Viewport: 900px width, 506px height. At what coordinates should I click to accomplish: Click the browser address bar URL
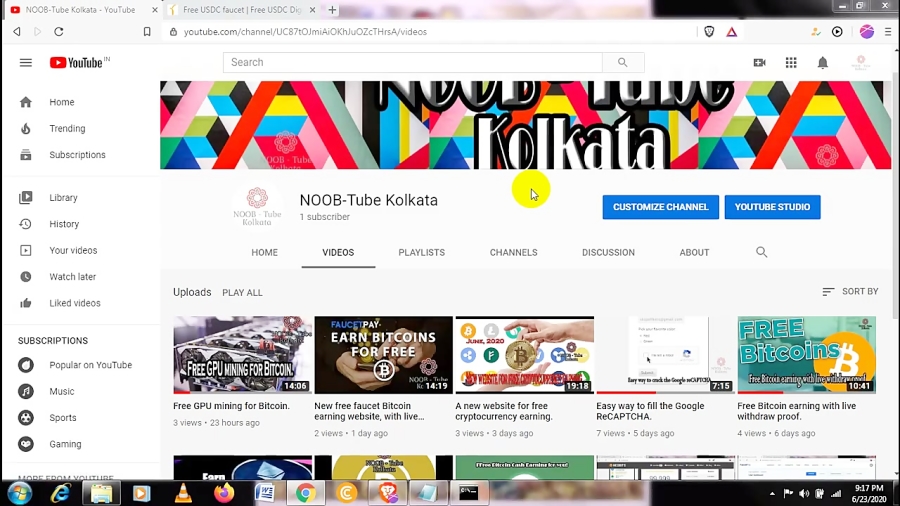305,32
